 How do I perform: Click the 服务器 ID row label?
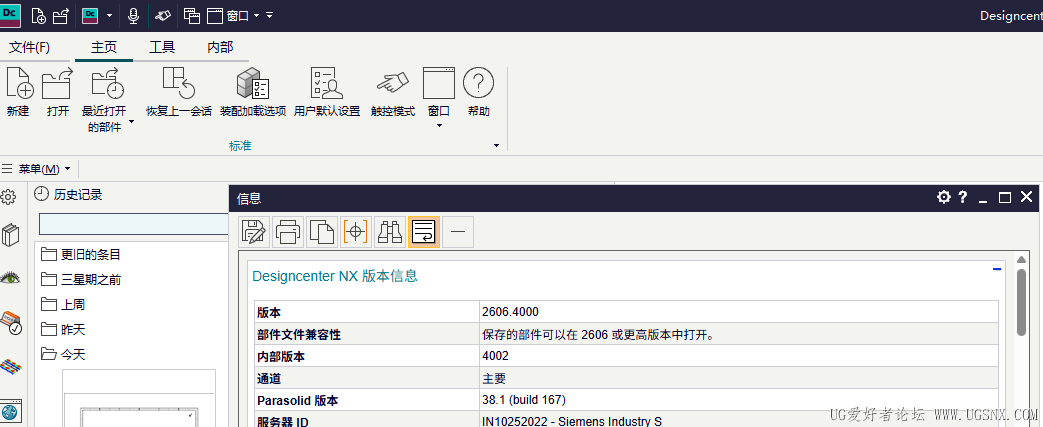[283, 421]
